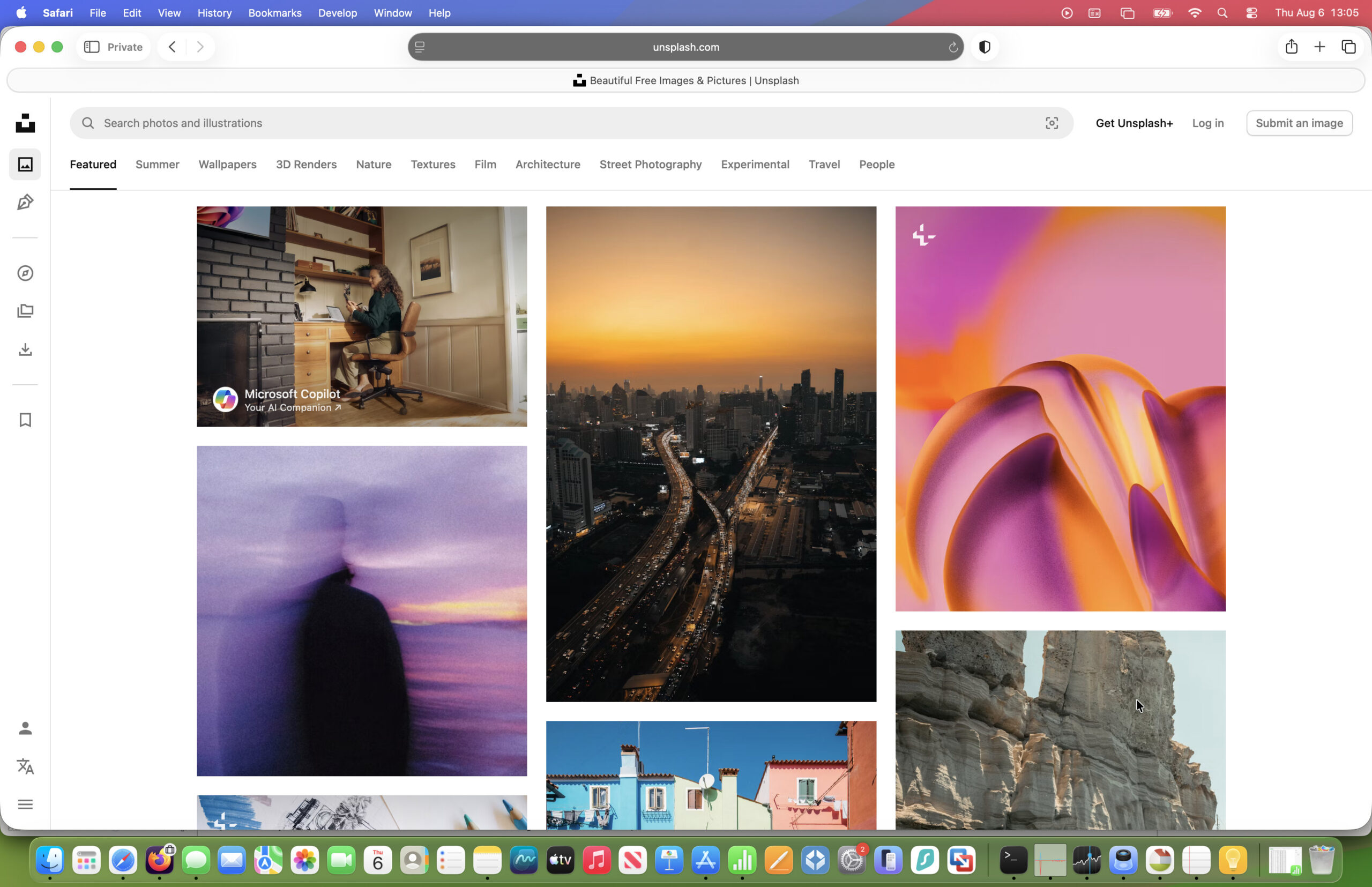
Task: Switch to the Textures tab
Action: tap(433, 164)
